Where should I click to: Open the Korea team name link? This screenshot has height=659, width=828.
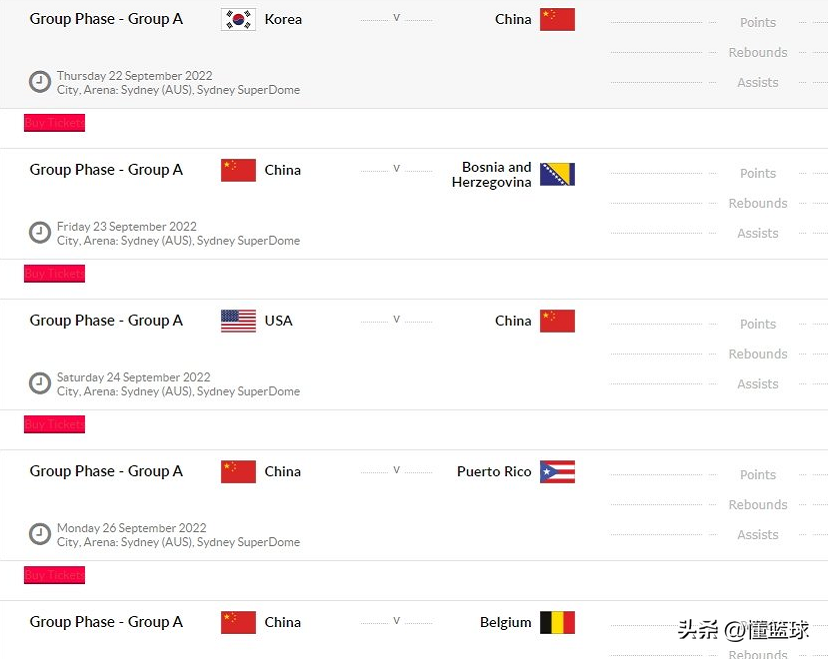(x=283, y=19)
